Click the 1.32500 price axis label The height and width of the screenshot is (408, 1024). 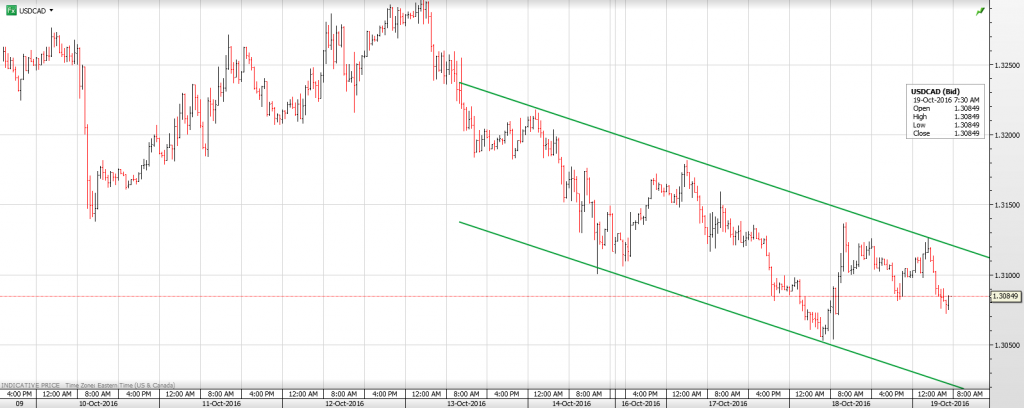pos(1005,65)
